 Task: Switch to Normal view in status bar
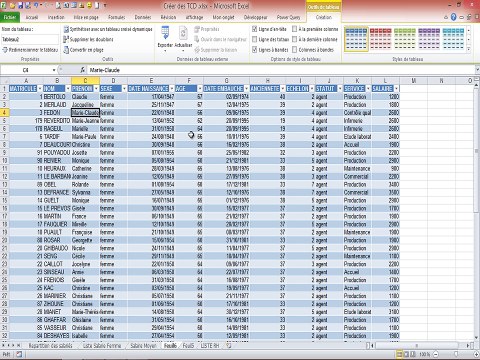(399, 354)
